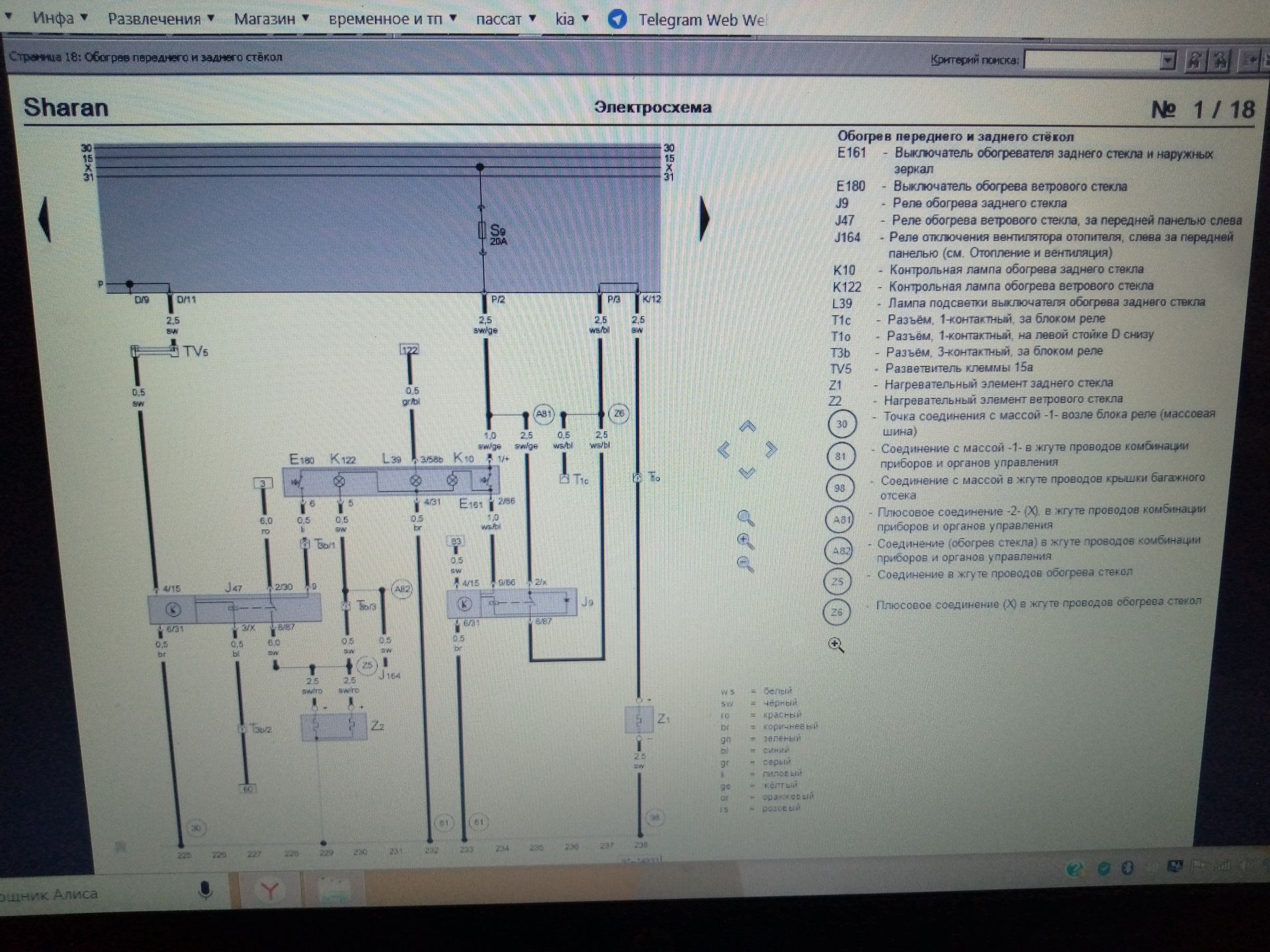Open the kia bookmarks folder
The height and width of the screenshot is (952, 1270).
tap(571, 19)
